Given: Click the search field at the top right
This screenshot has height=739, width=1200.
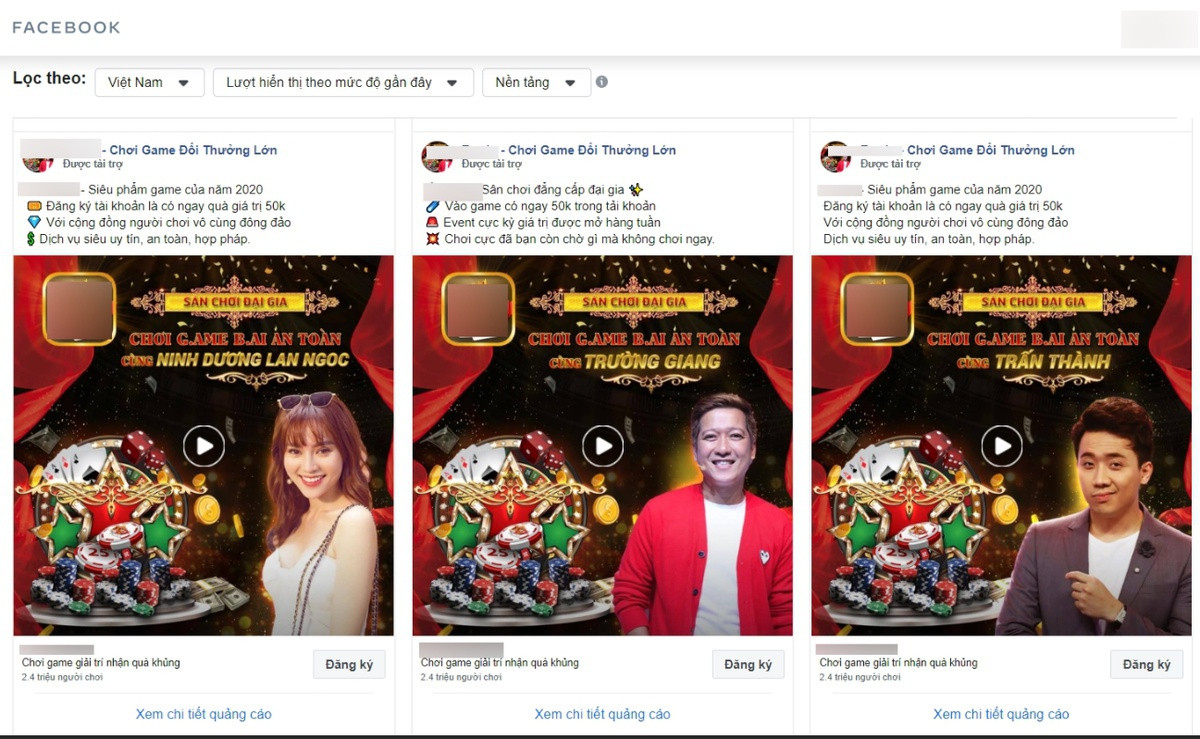Looking at the screenshot, I should click(x=1160, y=28).
